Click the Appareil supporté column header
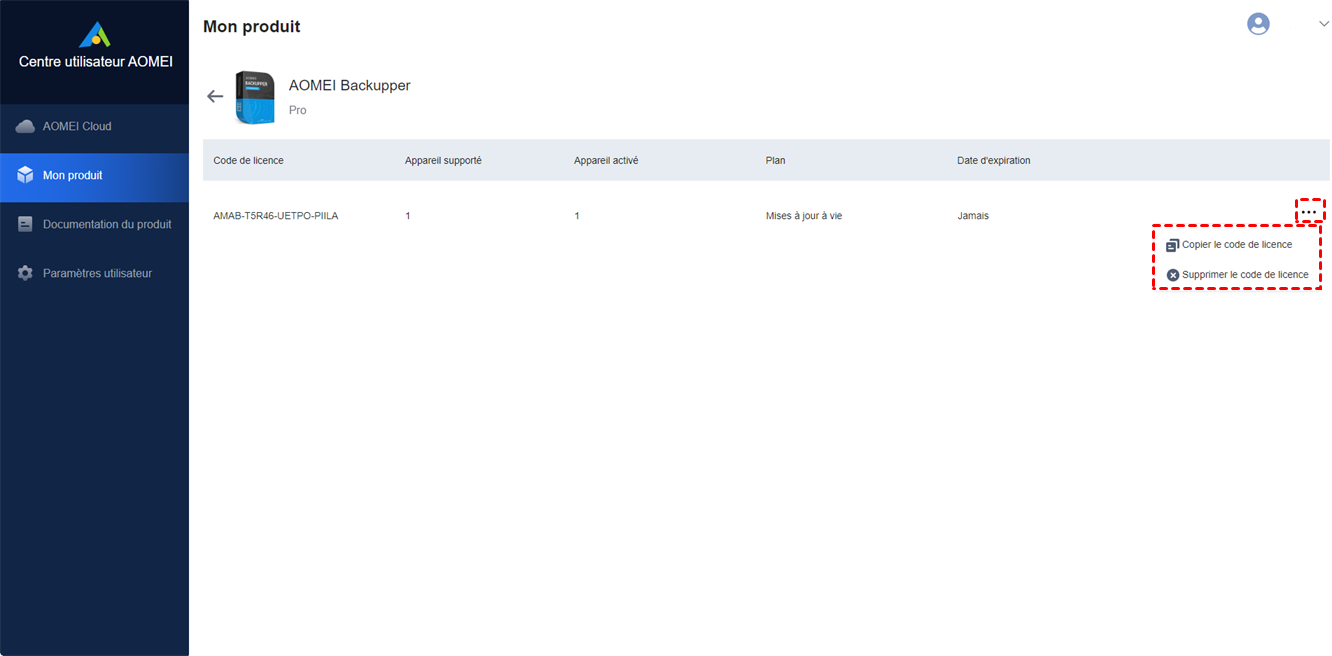Screen dimensions: 1332x656 pyautogui.click(x=443, y=161)
